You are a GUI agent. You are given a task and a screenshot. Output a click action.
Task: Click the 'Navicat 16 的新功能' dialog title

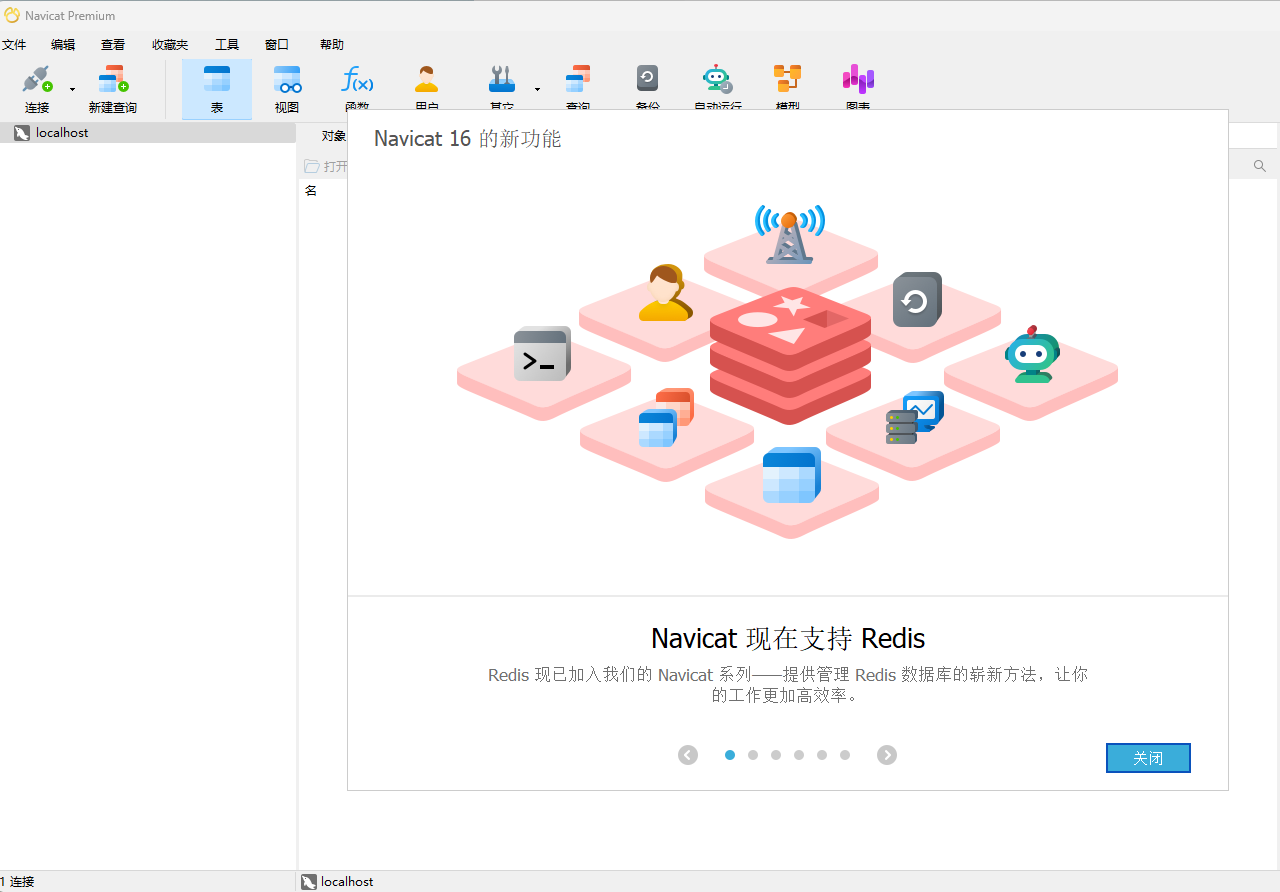click(468, 138)
